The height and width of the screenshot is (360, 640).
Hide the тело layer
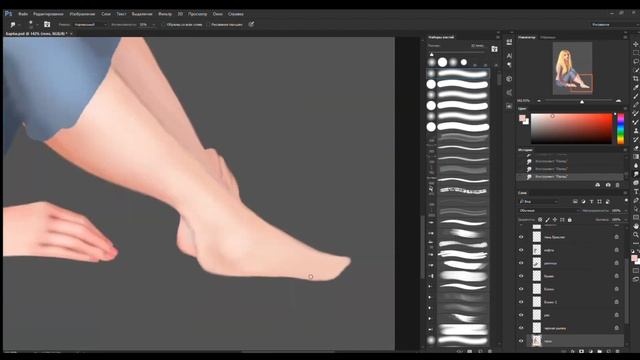[x=521, y=341]
